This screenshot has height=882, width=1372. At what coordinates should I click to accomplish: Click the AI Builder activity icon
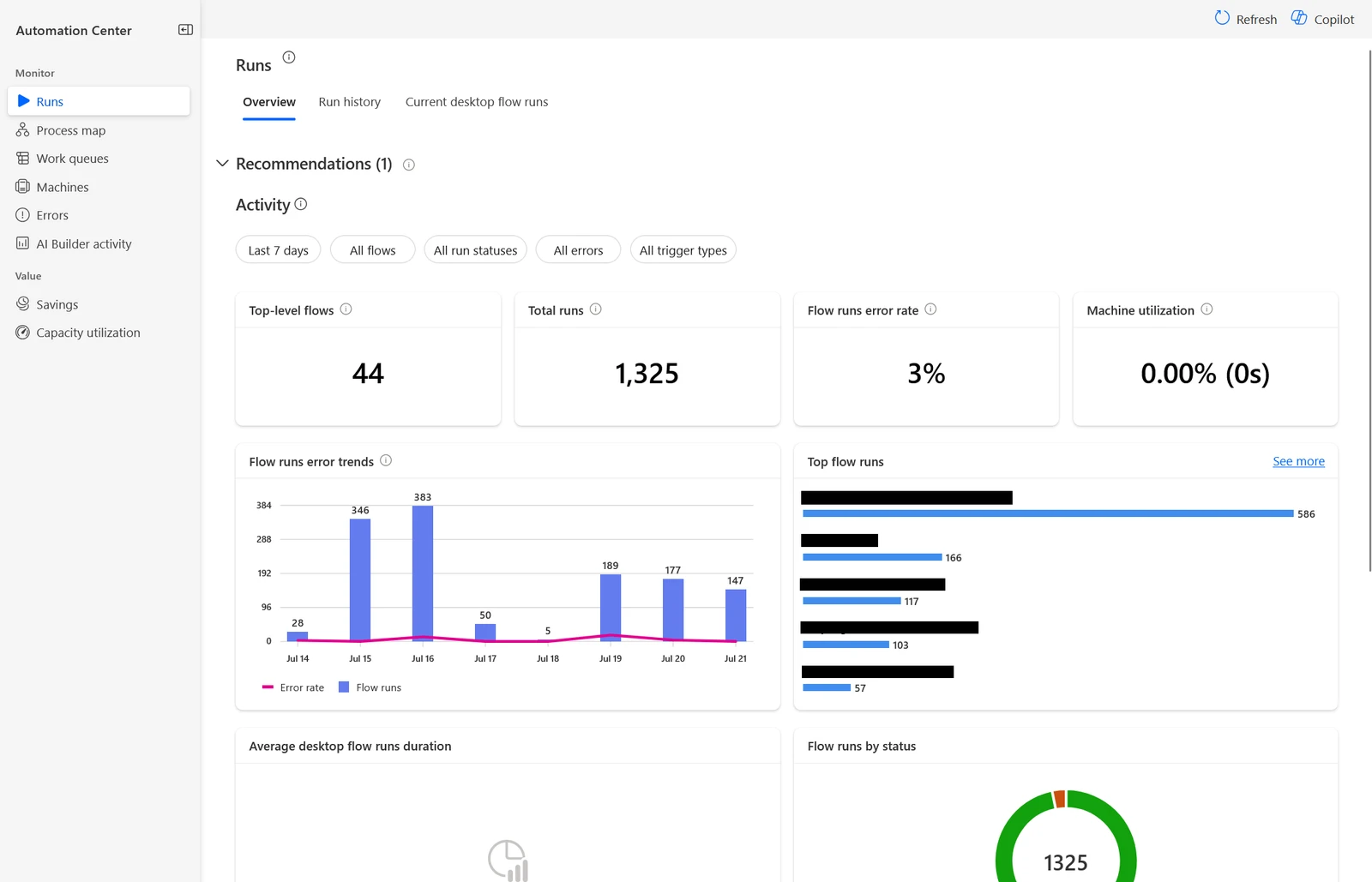click(x=23, y=243)
